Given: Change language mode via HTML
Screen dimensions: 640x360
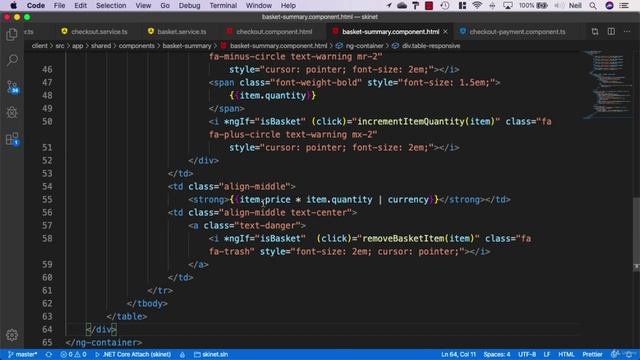Looking at the screenshot, I should (566, 354).
